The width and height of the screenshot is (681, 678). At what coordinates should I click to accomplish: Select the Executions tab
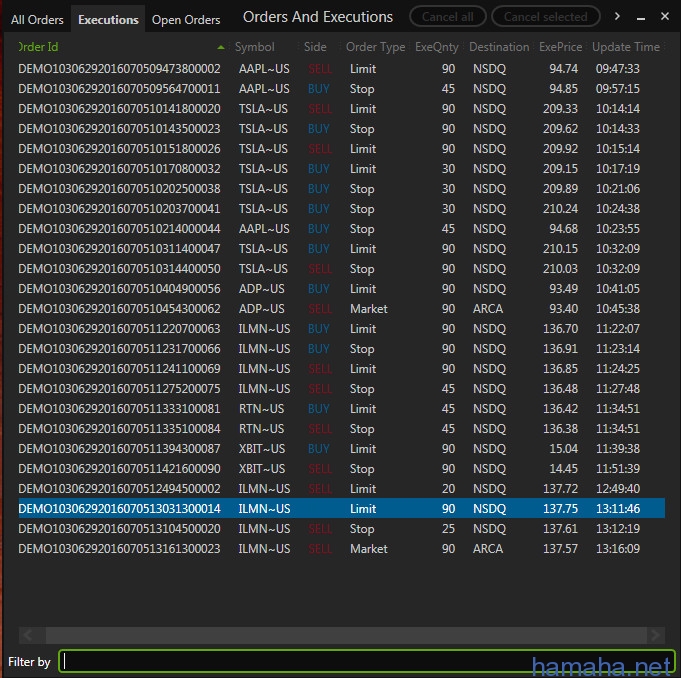click(x=108, y=20)
